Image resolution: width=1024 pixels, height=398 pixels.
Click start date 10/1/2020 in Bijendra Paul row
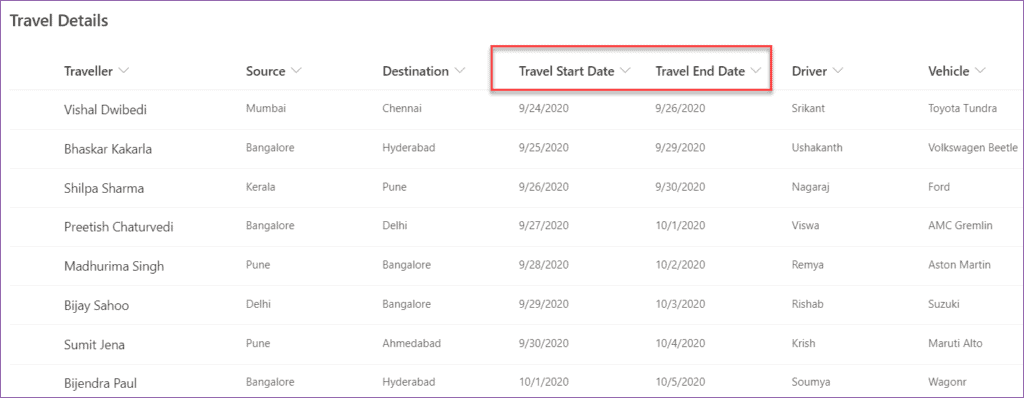(543, 382)
